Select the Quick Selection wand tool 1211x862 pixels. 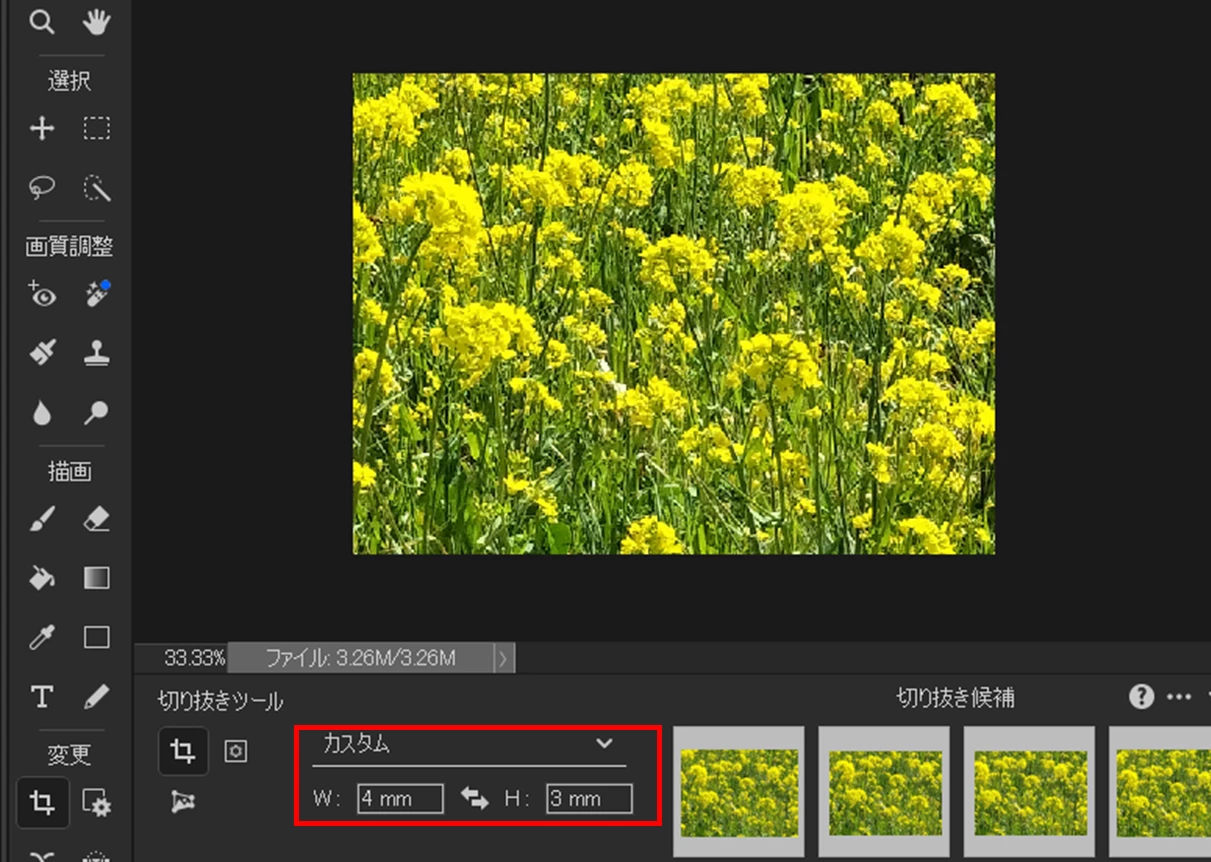click(x=96, y=187)
